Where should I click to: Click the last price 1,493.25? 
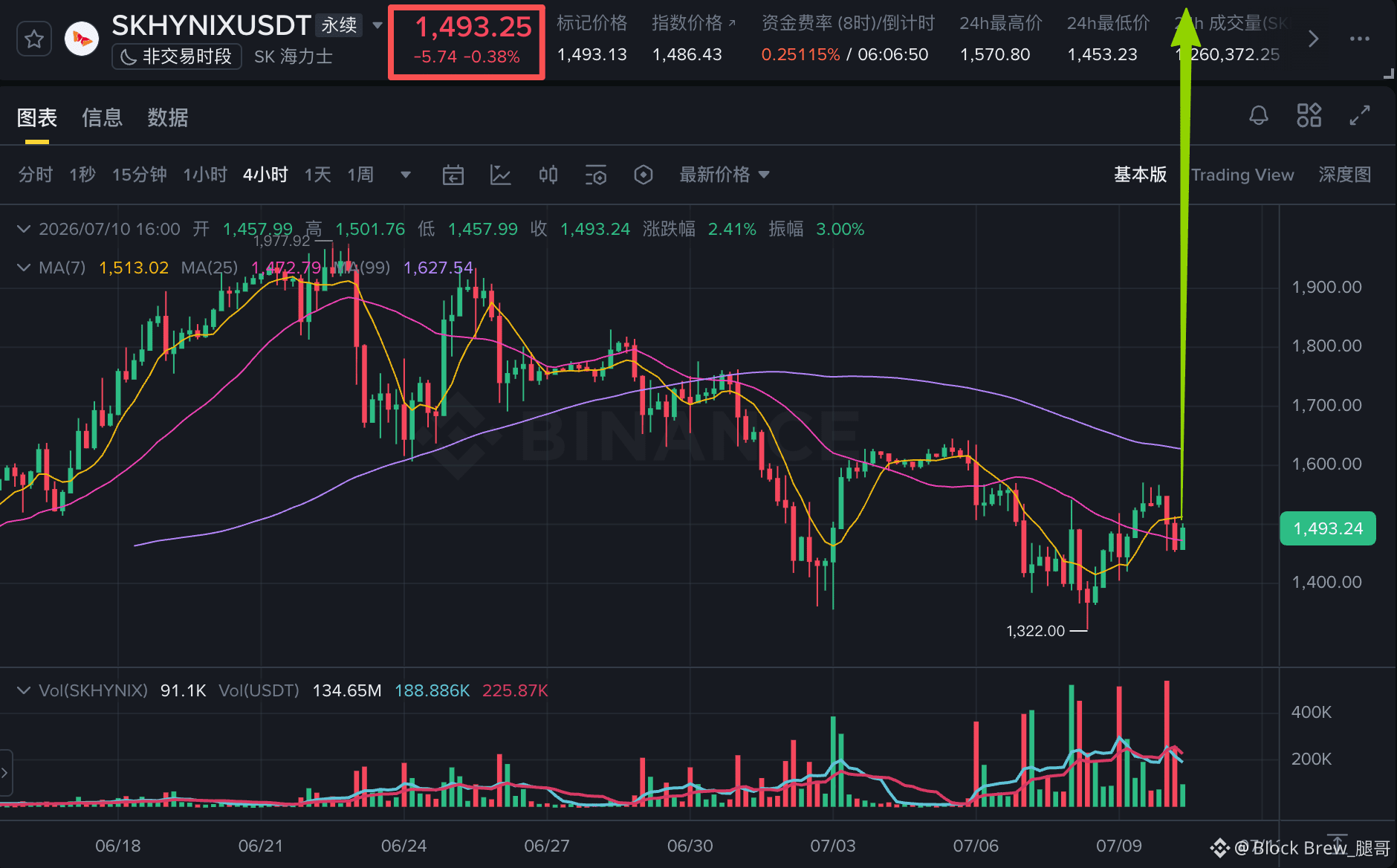click(473, 27)
